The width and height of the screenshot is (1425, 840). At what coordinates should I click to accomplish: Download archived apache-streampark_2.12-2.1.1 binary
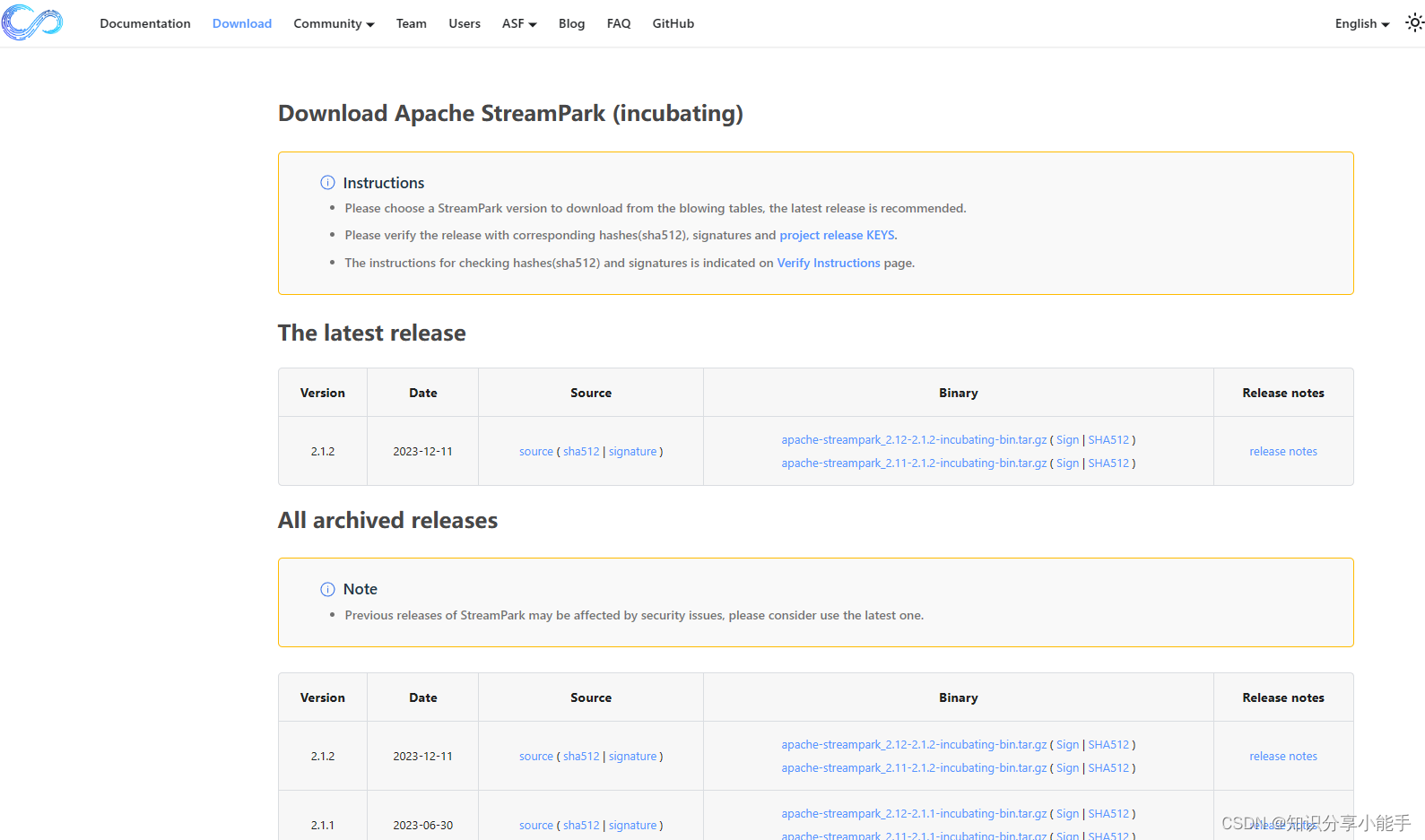(914, 814)
